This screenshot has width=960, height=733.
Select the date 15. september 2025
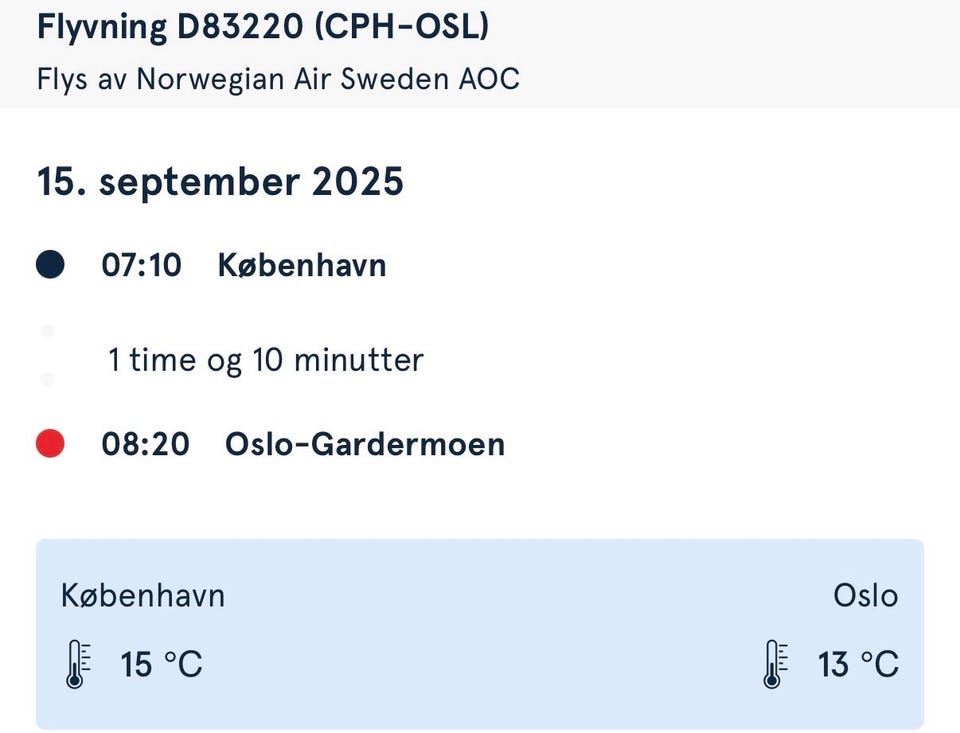point(220,182)
